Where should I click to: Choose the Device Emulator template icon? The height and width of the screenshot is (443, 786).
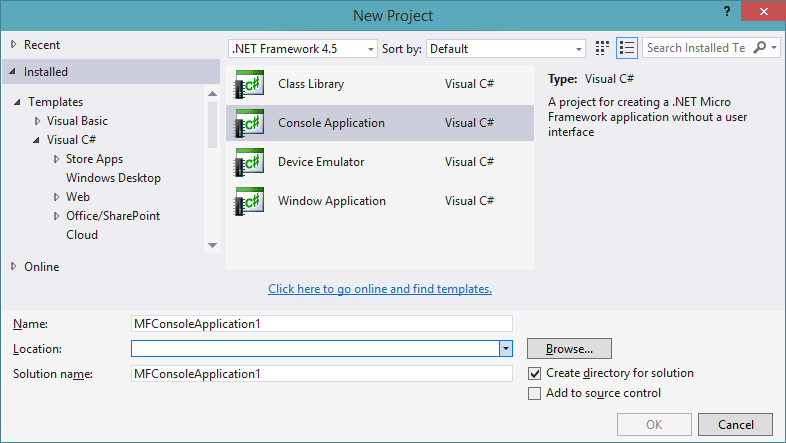[249, 162]
